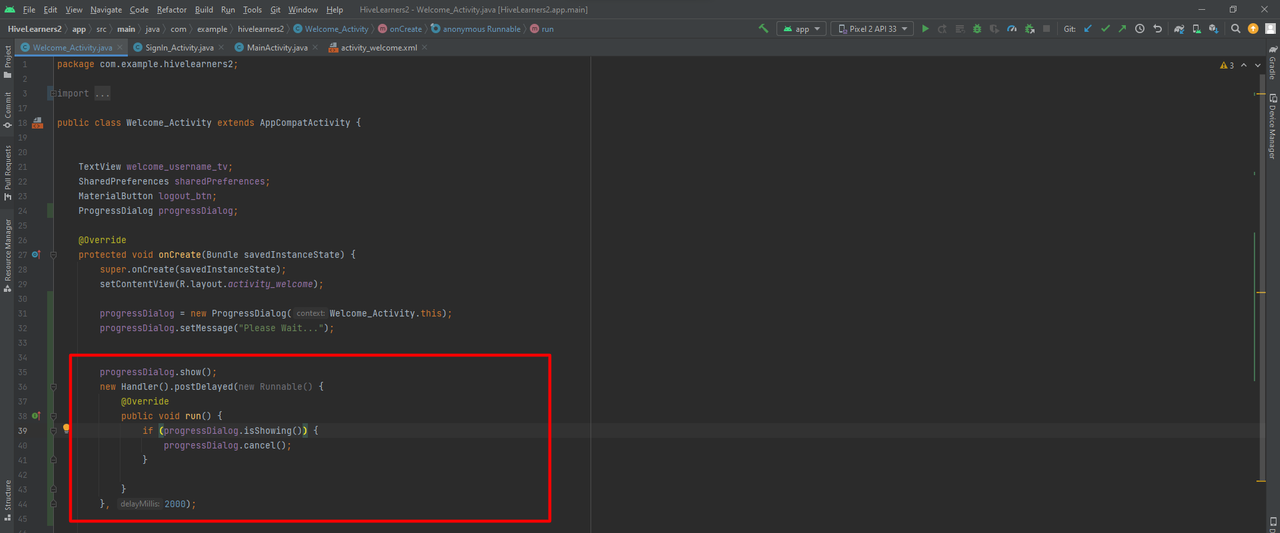The image size is (1280, 533).
Task: Click HiveLearners2 breadcrumb
Action: click(x=34, y=29)
